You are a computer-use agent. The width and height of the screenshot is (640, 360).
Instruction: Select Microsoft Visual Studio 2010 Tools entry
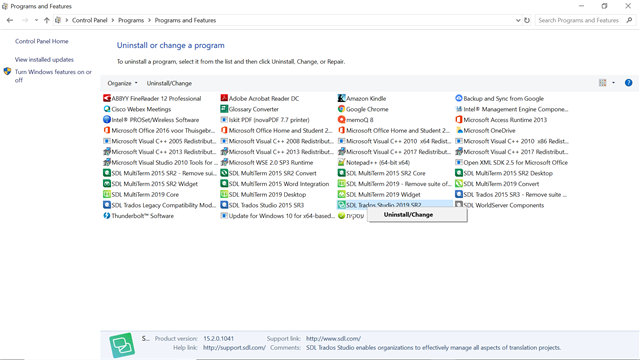pyautogui.click(x=160, y=162)
